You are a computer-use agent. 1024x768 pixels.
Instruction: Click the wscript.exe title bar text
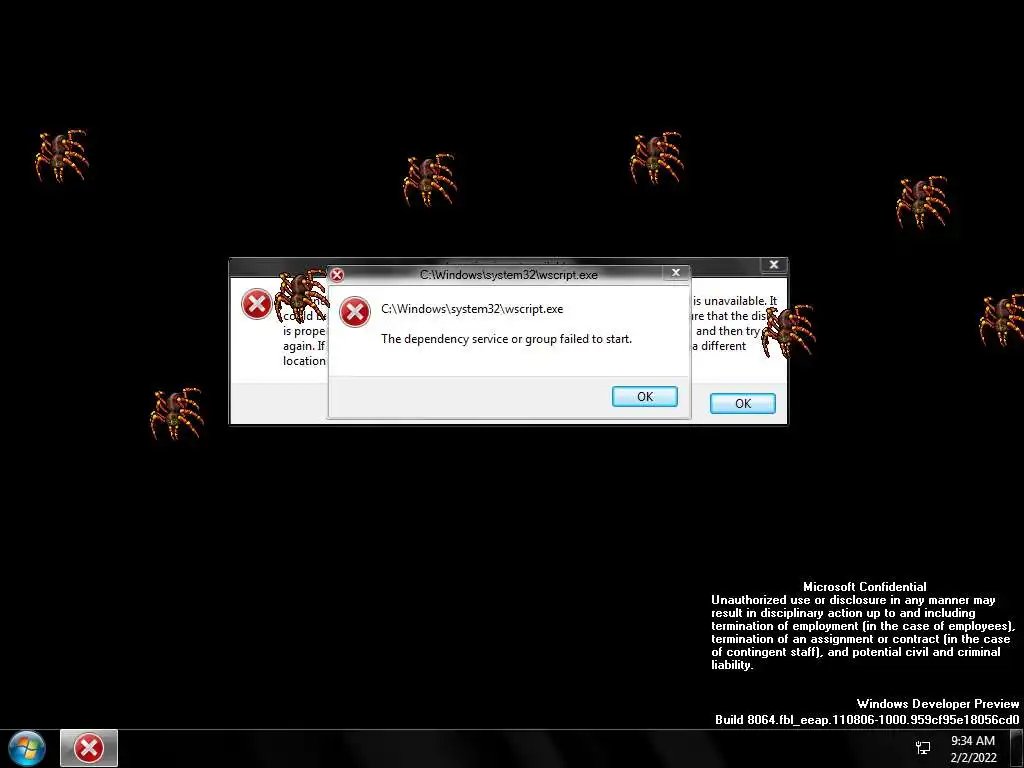coord(508,275)
